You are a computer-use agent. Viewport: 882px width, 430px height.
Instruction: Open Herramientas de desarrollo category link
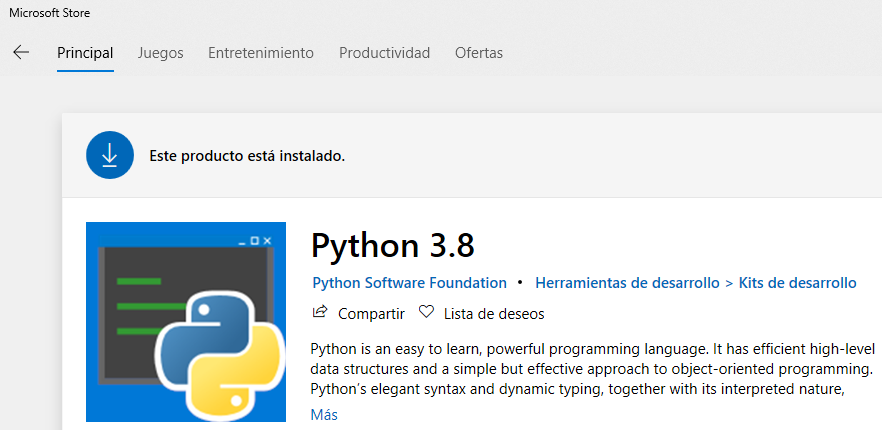[627, 283]
